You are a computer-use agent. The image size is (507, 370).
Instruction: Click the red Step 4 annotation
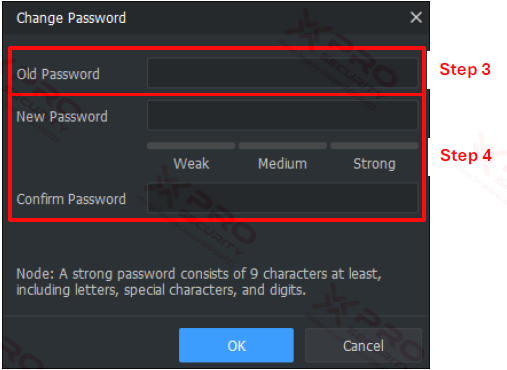pos(466,156)
